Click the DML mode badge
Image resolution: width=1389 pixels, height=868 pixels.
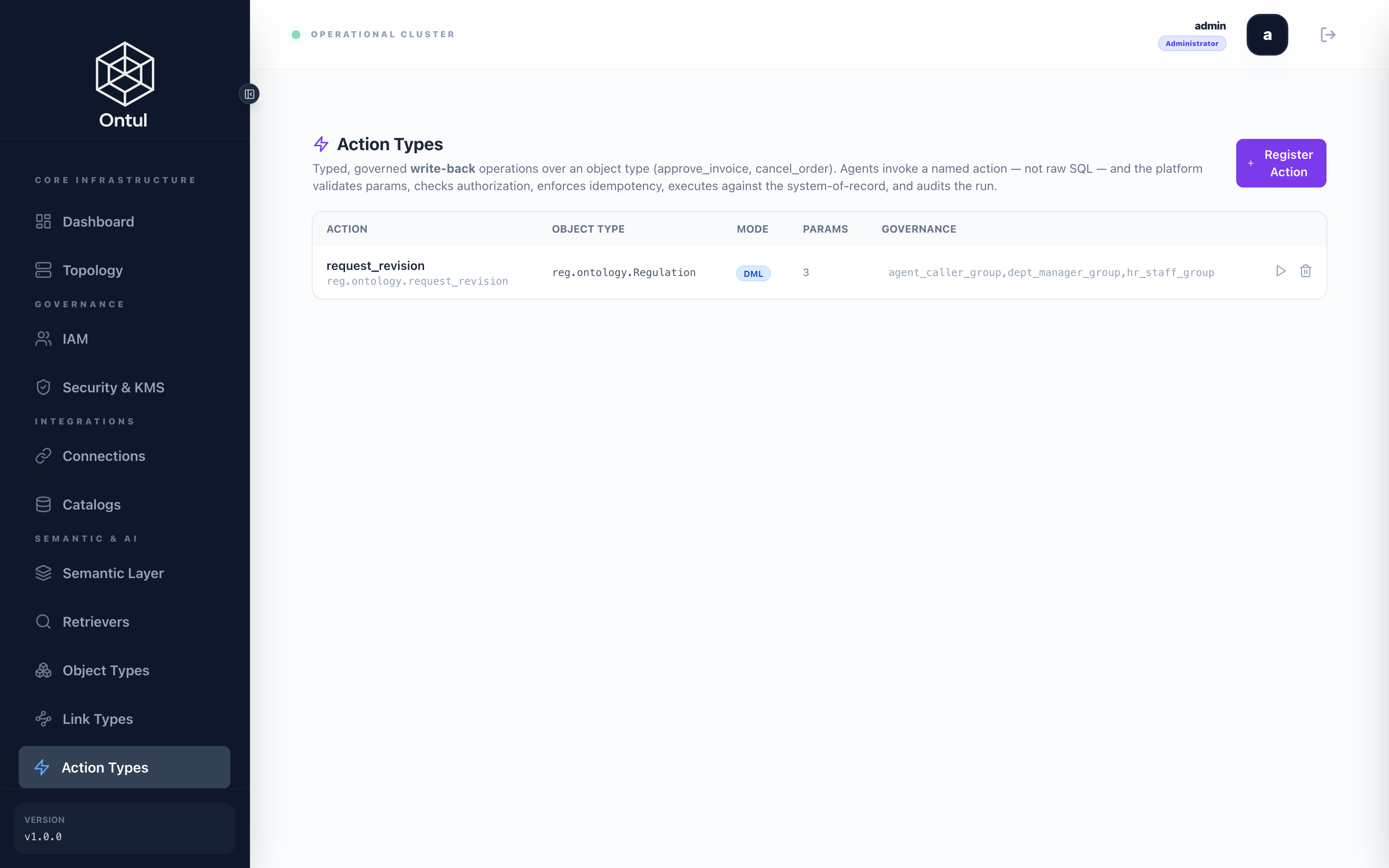[x=753, y=273]
